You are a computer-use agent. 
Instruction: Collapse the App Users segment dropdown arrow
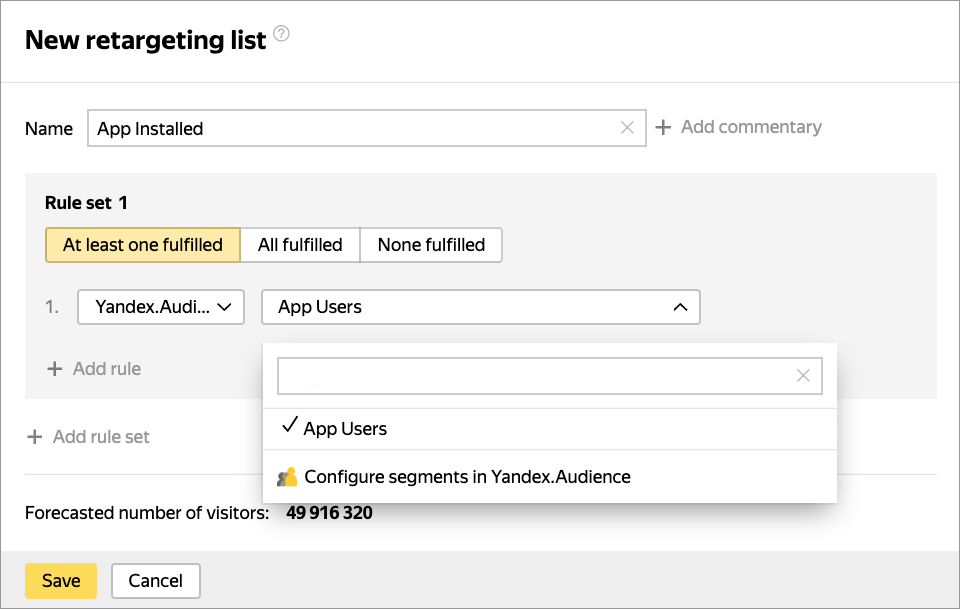(680, 307)
